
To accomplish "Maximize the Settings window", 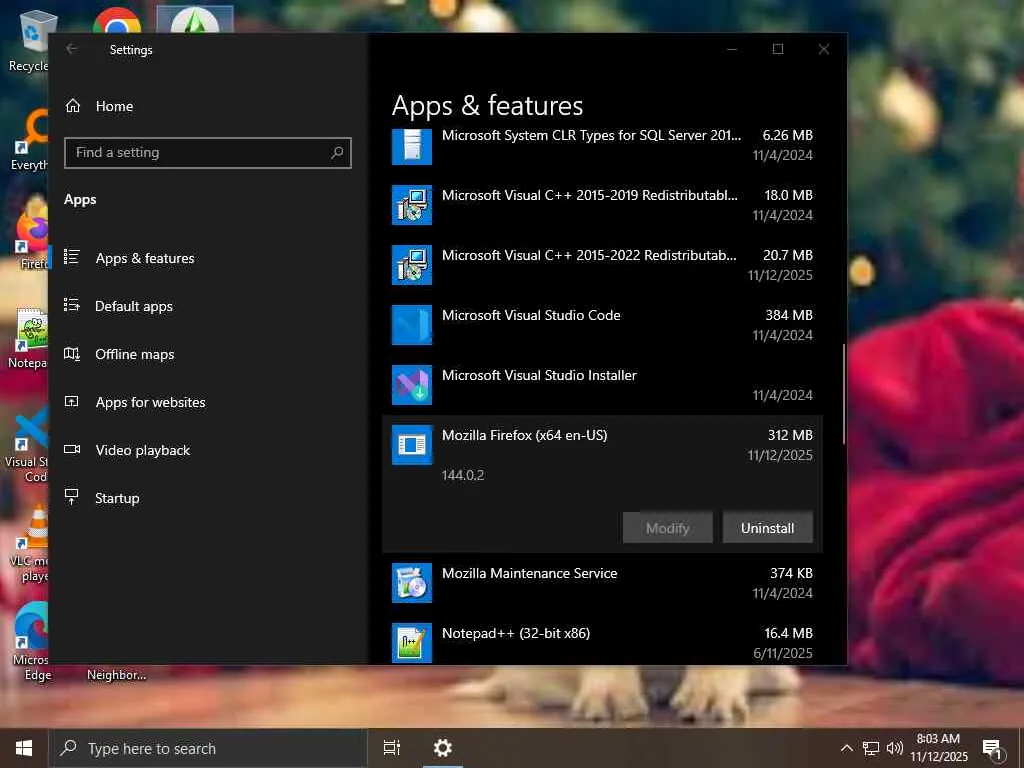I will [778, 49].
